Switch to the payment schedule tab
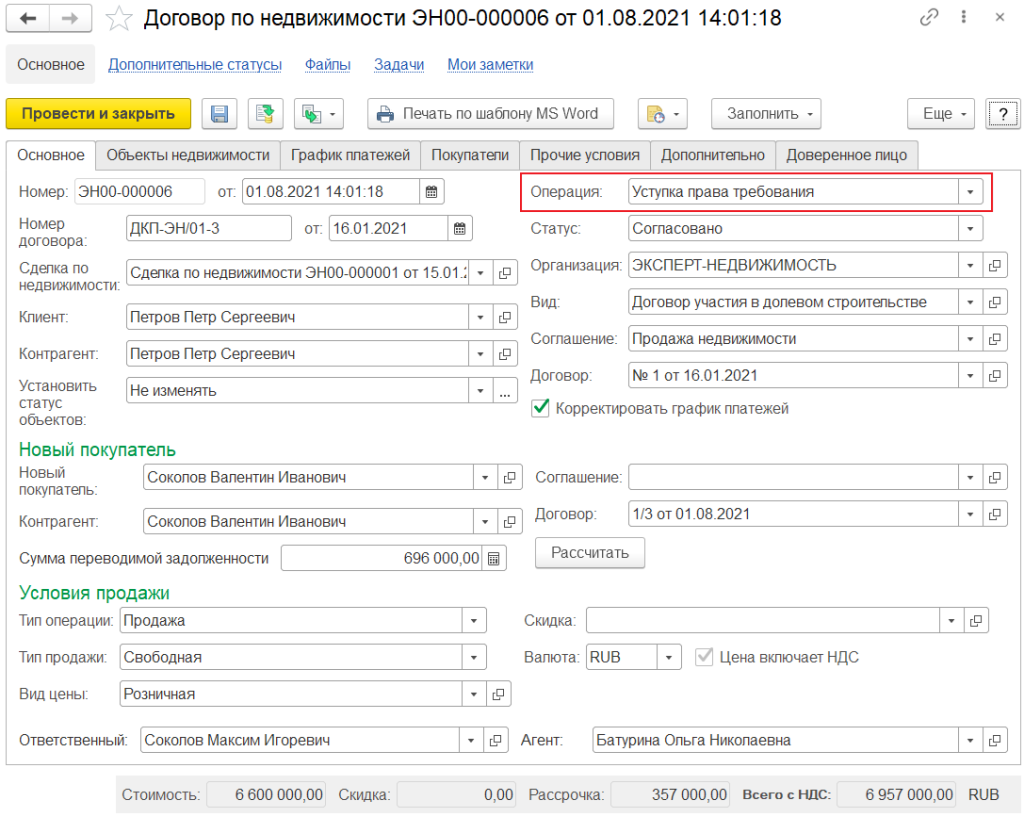Viewport: 1024px width, 817px height. tap(350, 155)
